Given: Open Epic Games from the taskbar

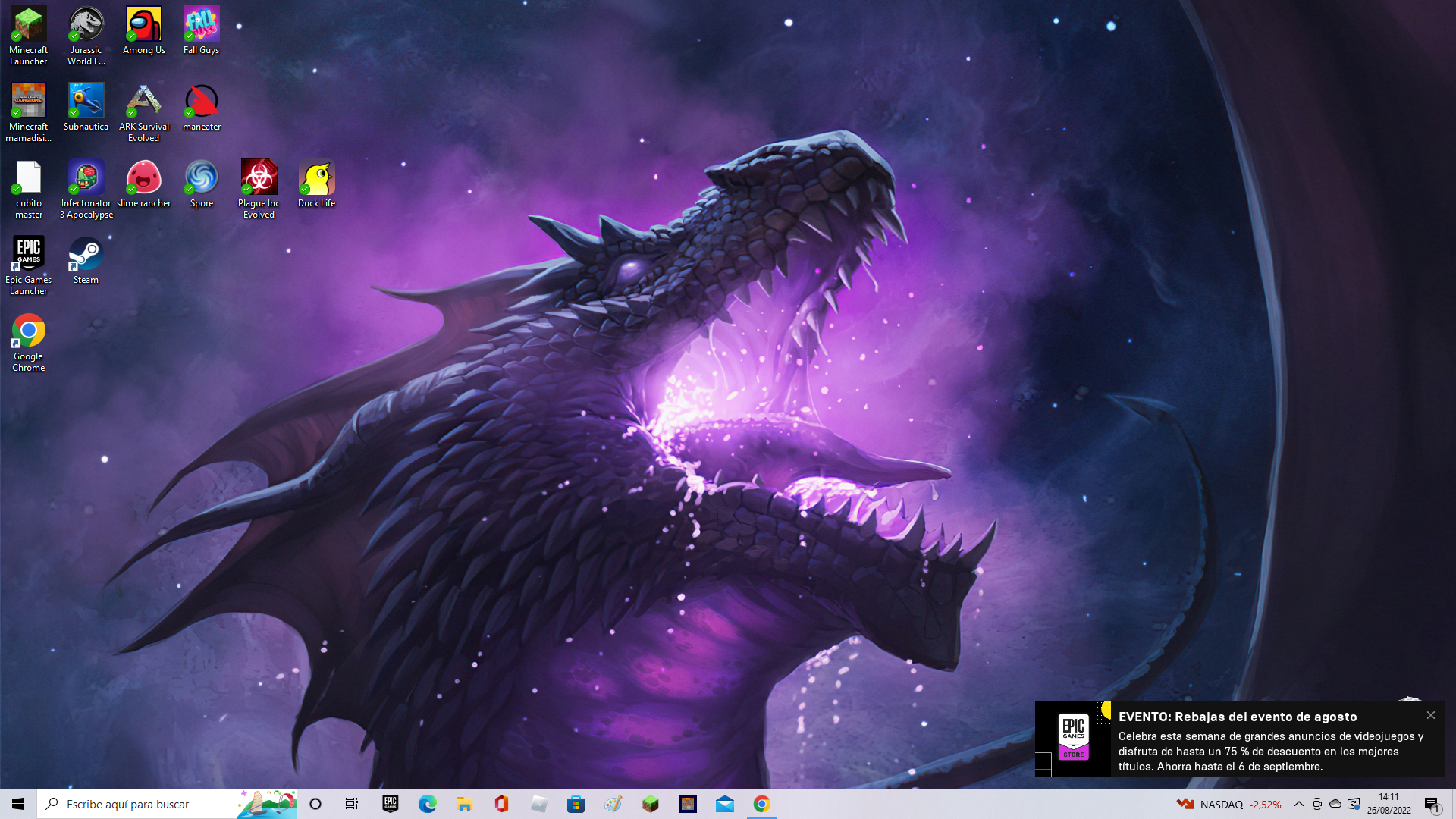Looking at the screenshot, I should pos(391,804).
